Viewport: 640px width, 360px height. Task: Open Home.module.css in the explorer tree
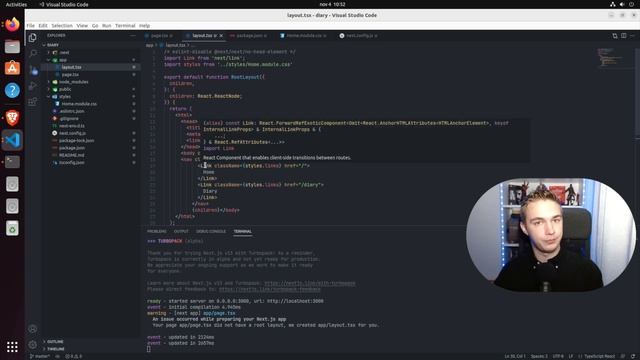point(79,104)
